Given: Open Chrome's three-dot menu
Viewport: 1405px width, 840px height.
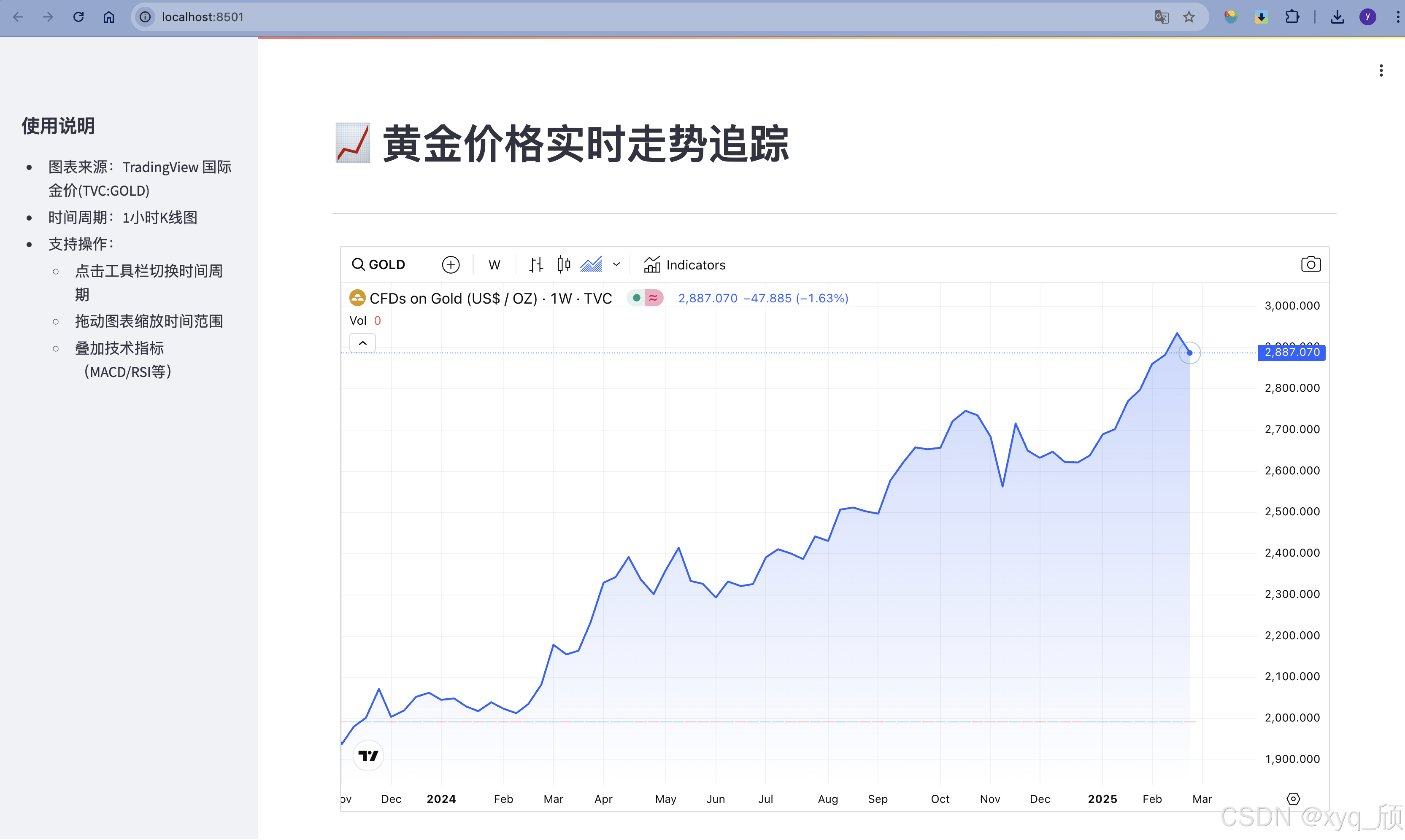Looking at the screenshot, I should [x=1398, y=17].
